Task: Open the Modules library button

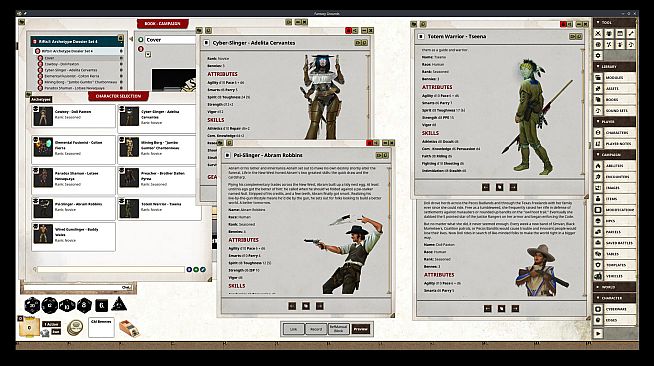Action: (x=615, y=78)
